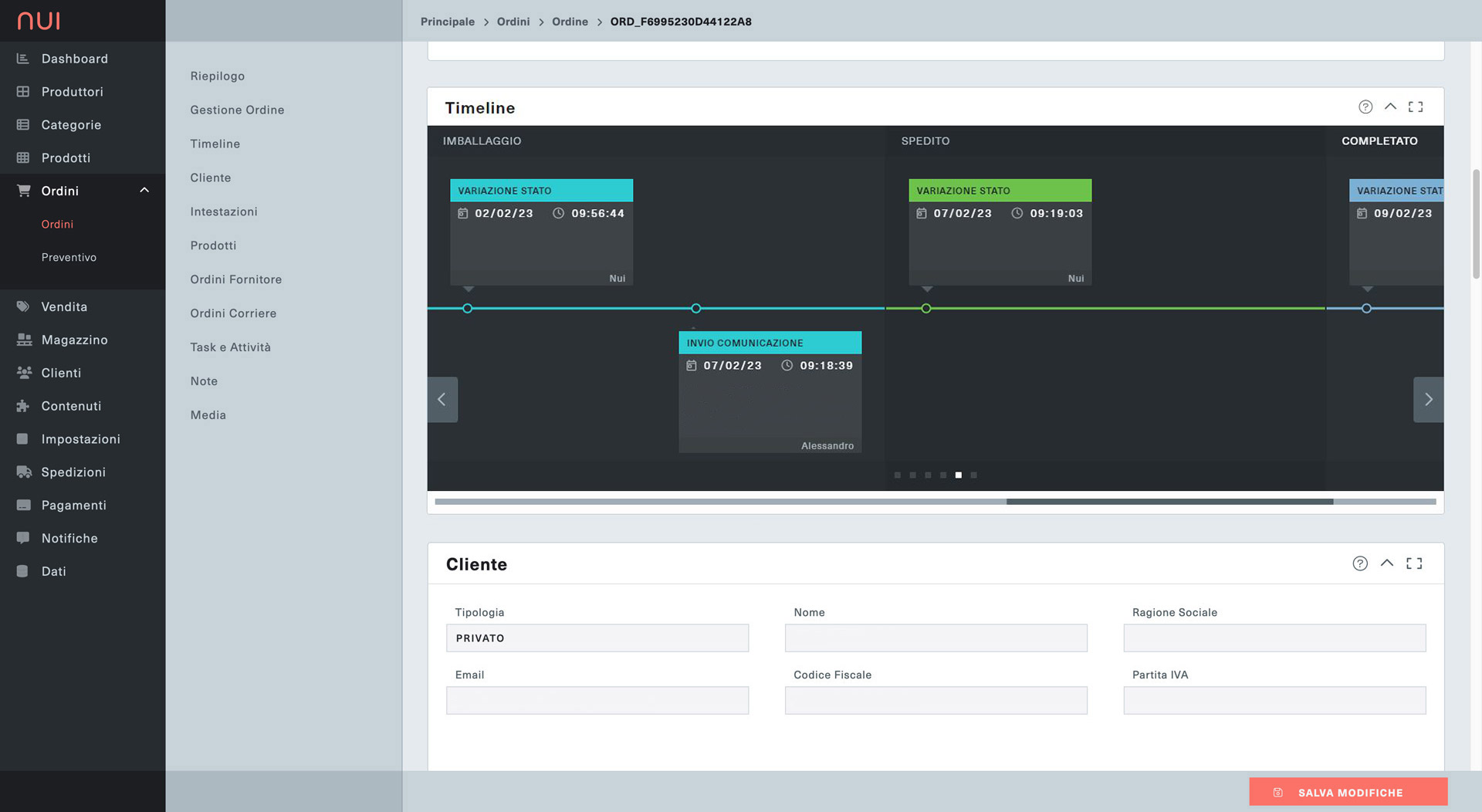Navigate to Ordini in the breadcrumb
This screenshot has width=1482, height=812.
point(513,22)
